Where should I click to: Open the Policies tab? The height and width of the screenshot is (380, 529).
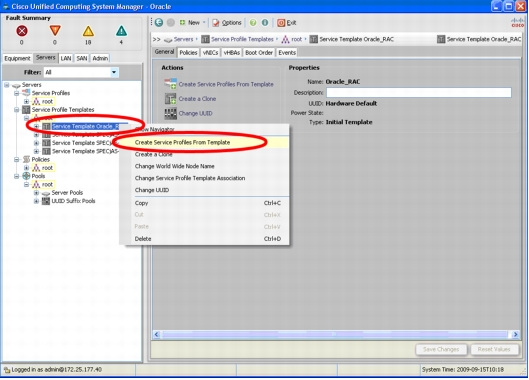click(x=188, y=53)
